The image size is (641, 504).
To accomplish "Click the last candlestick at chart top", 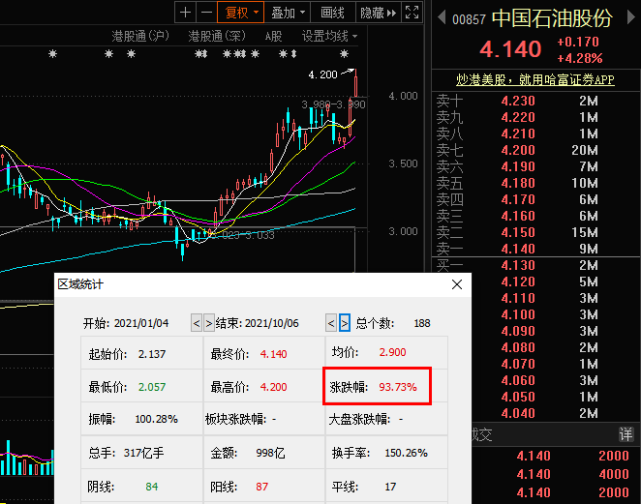I will click(x=356, y=83).
